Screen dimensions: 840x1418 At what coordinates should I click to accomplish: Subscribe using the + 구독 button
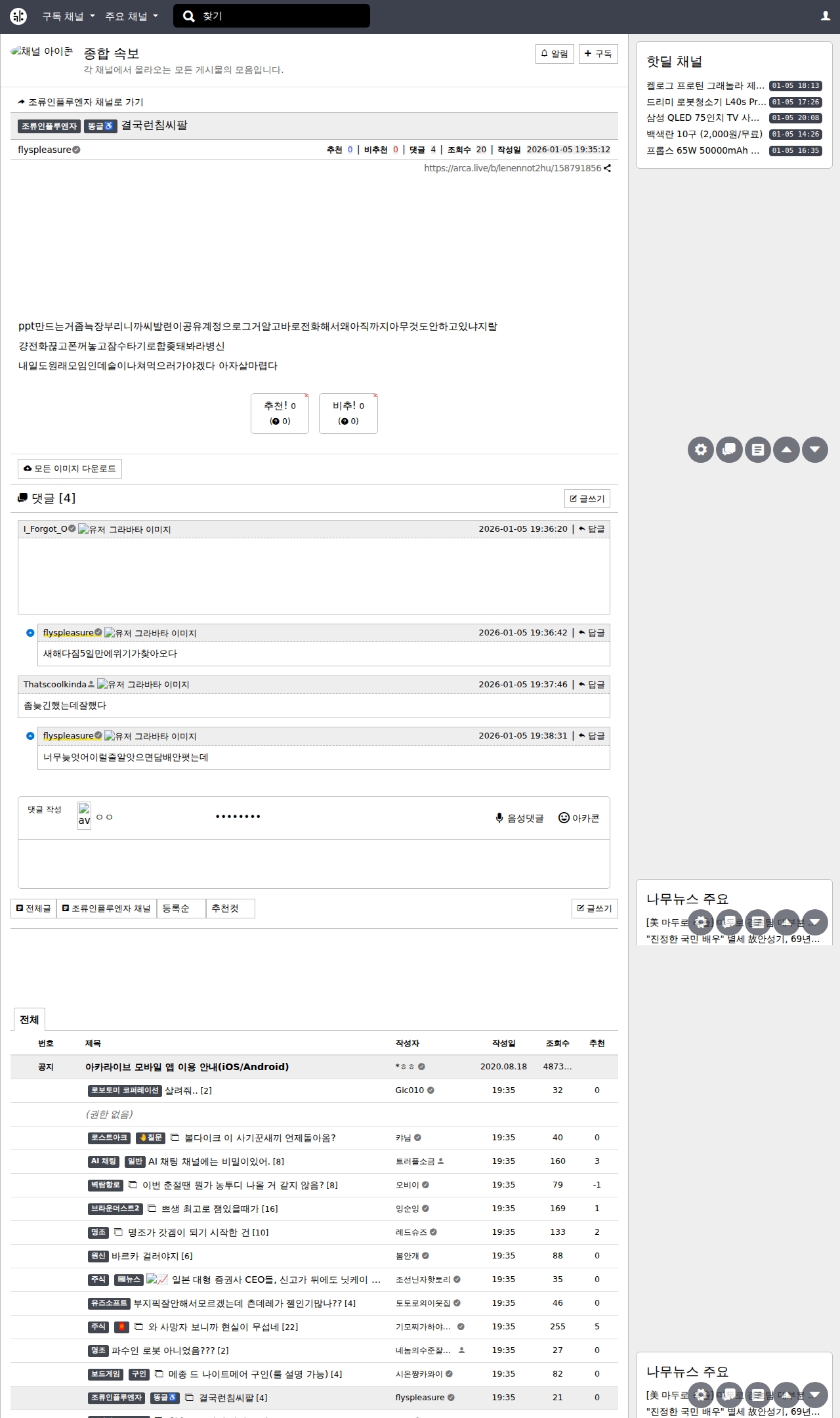pyautogui.click(x=598, y=54)
